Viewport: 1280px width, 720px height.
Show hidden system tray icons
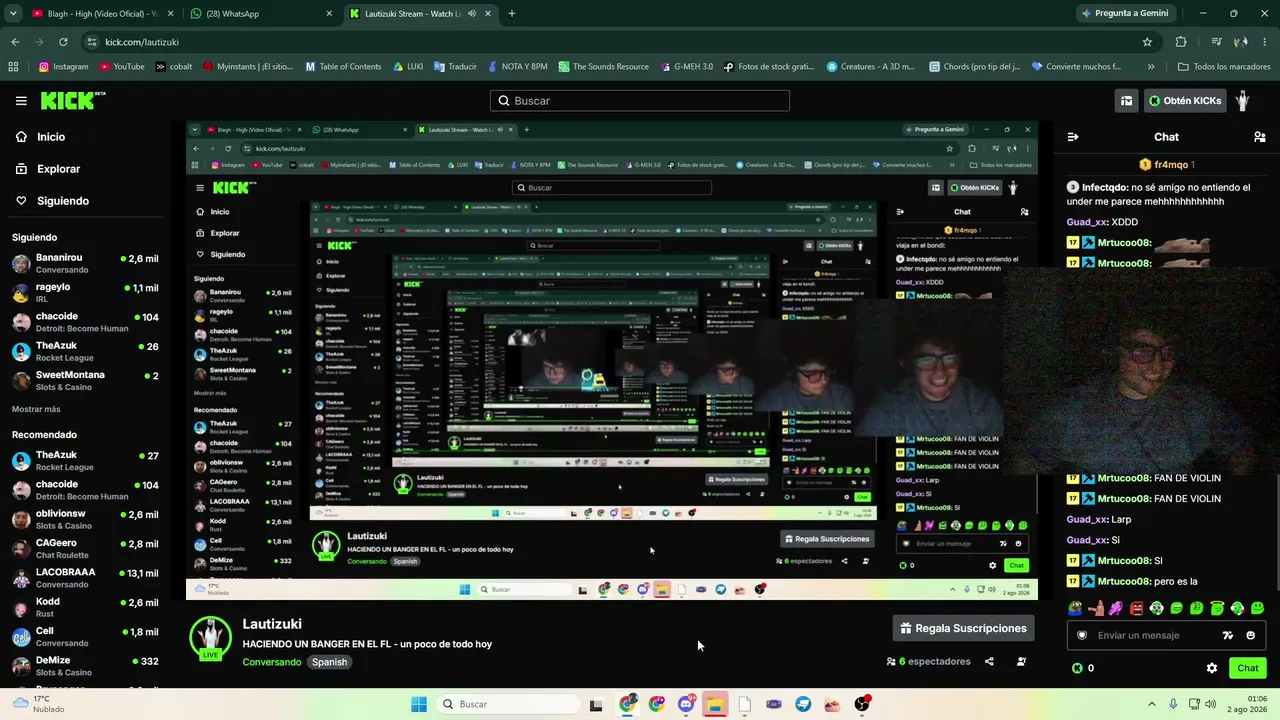pyautogui.click(x=1151, y=704)
